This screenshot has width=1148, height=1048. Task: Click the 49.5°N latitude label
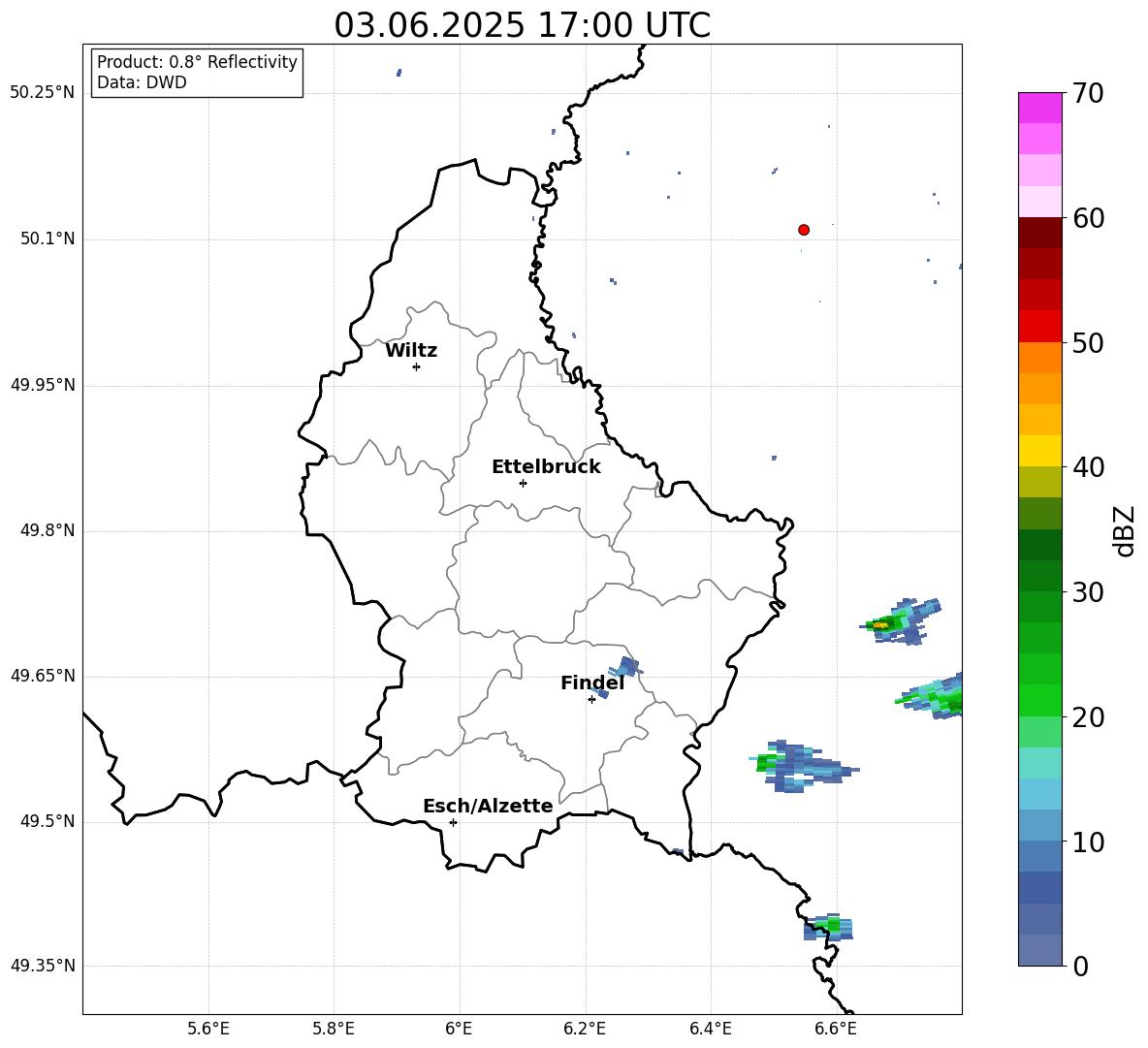48,821
